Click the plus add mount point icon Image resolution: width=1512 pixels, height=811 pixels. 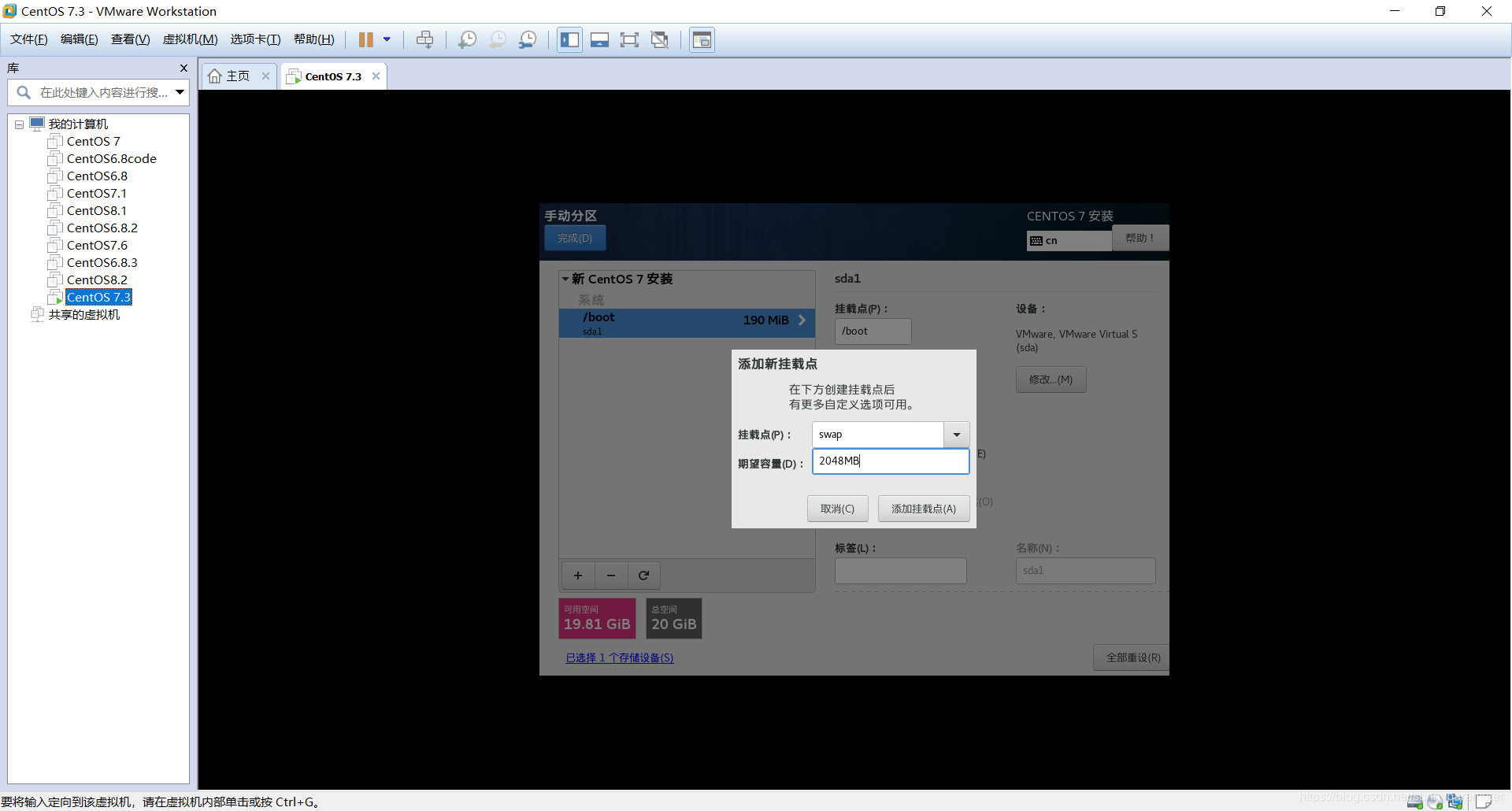[x=578, y=576]
